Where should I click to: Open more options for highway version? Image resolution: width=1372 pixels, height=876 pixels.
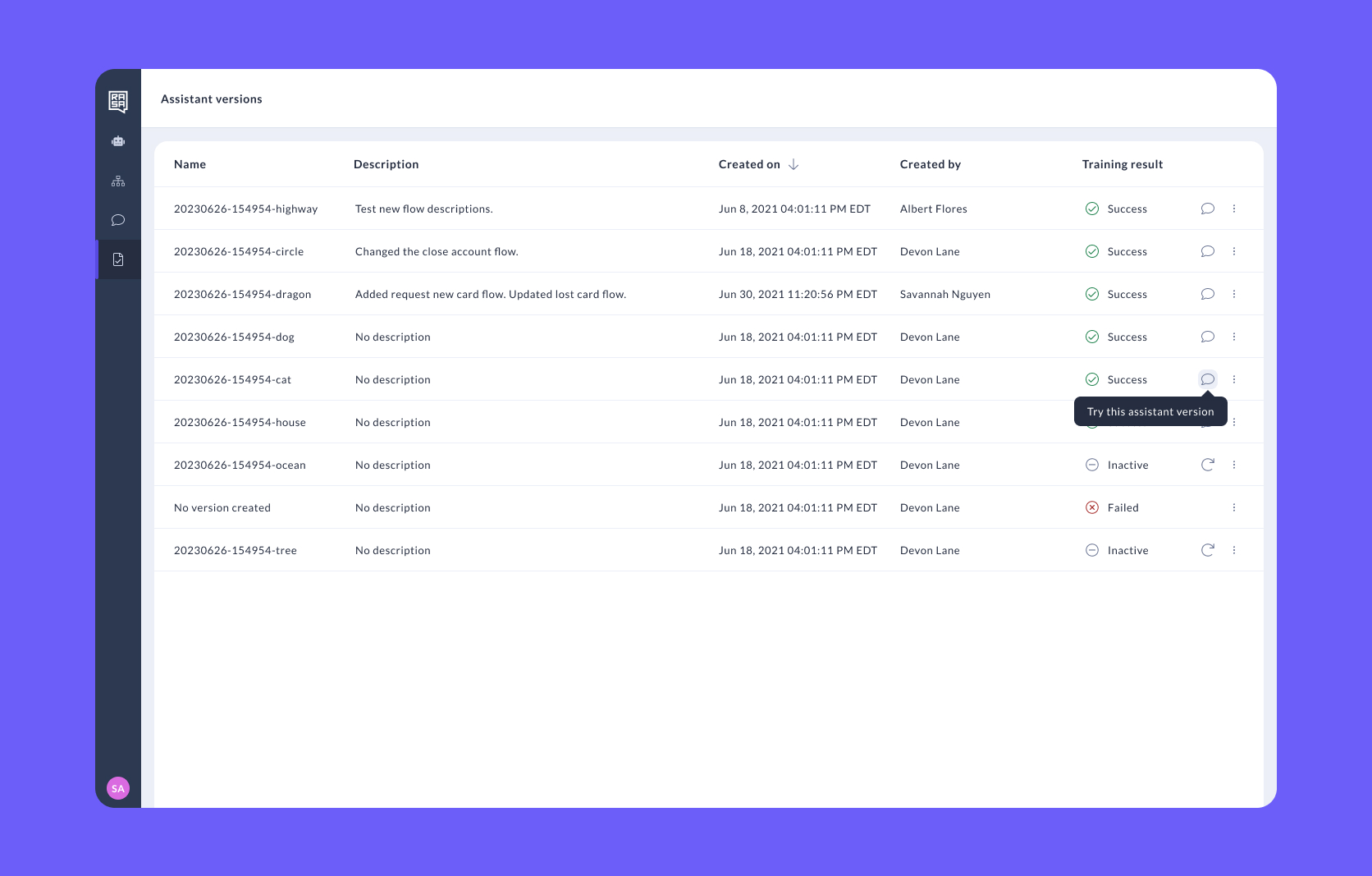coord(1233,209)
